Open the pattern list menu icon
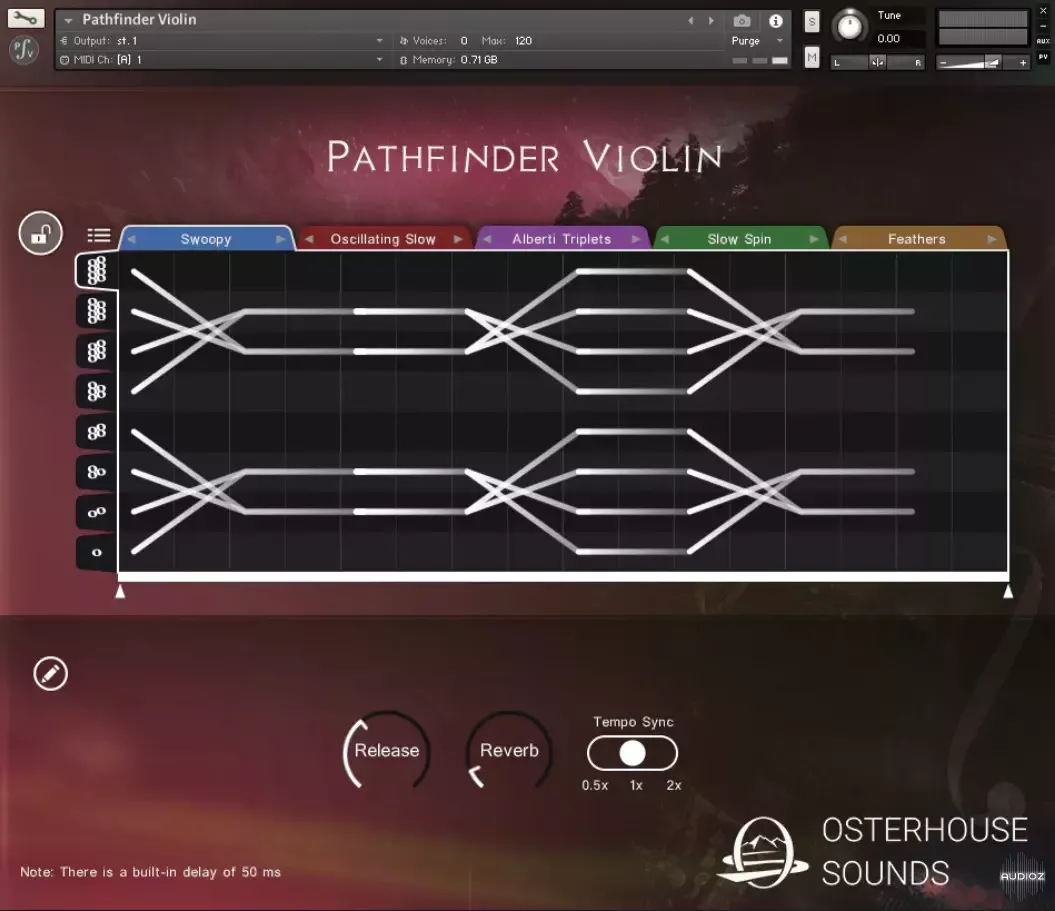 [x=99, y=235]
